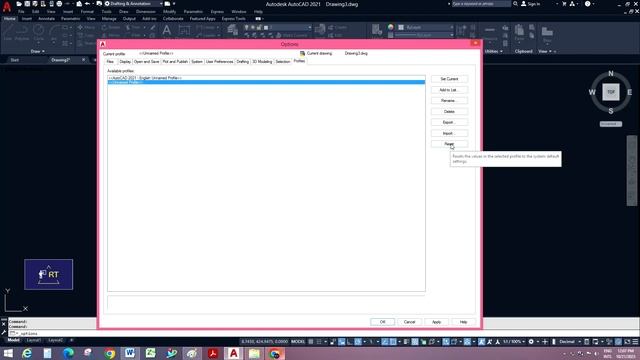Open the status bar customization menu icon
This screenshot has width=640, height=360.
tap(635, 342)
